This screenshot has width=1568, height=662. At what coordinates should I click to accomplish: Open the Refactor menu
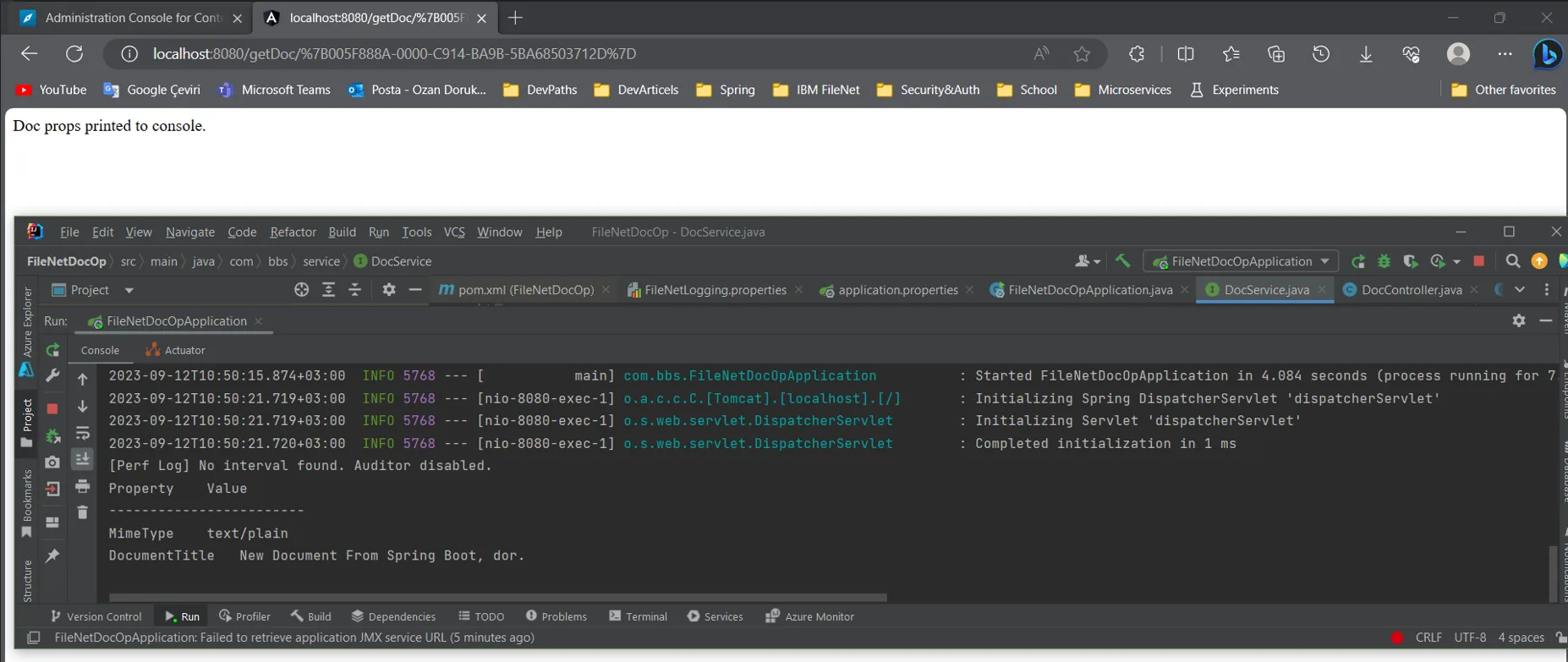coord(293,232)
